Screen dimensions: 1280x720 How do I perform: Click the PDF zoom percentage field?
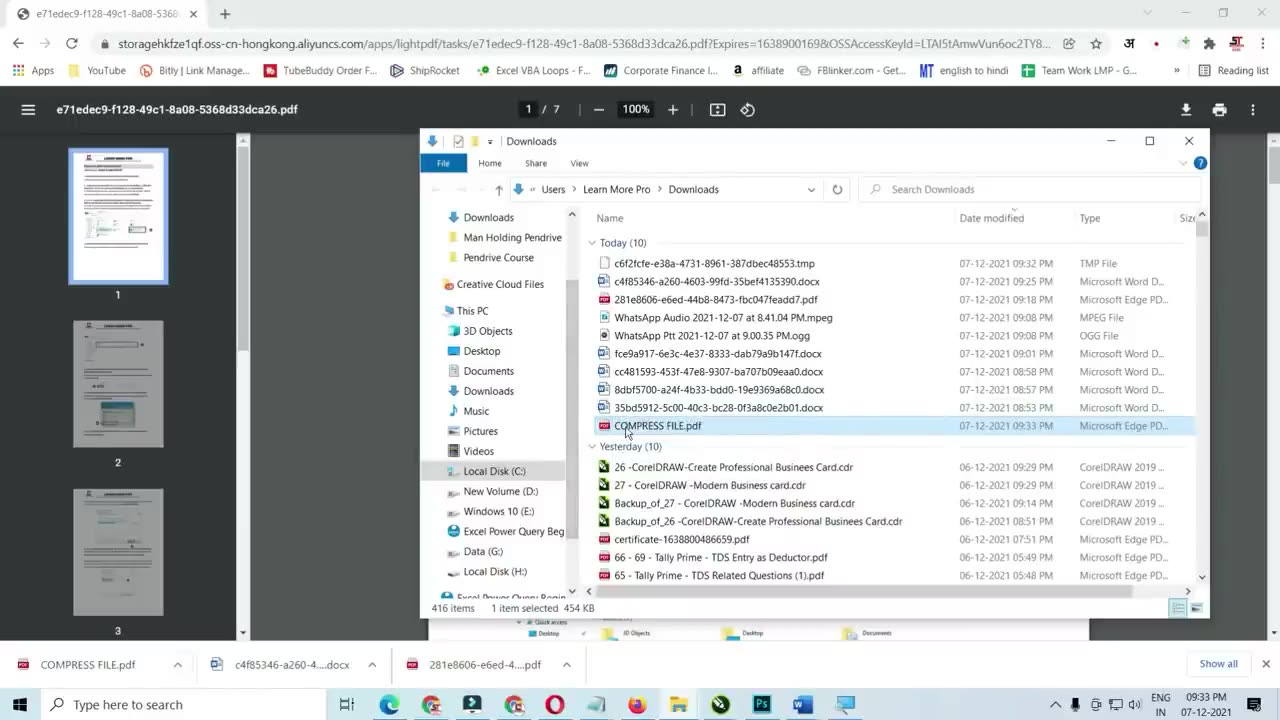[x=636, y=109]
